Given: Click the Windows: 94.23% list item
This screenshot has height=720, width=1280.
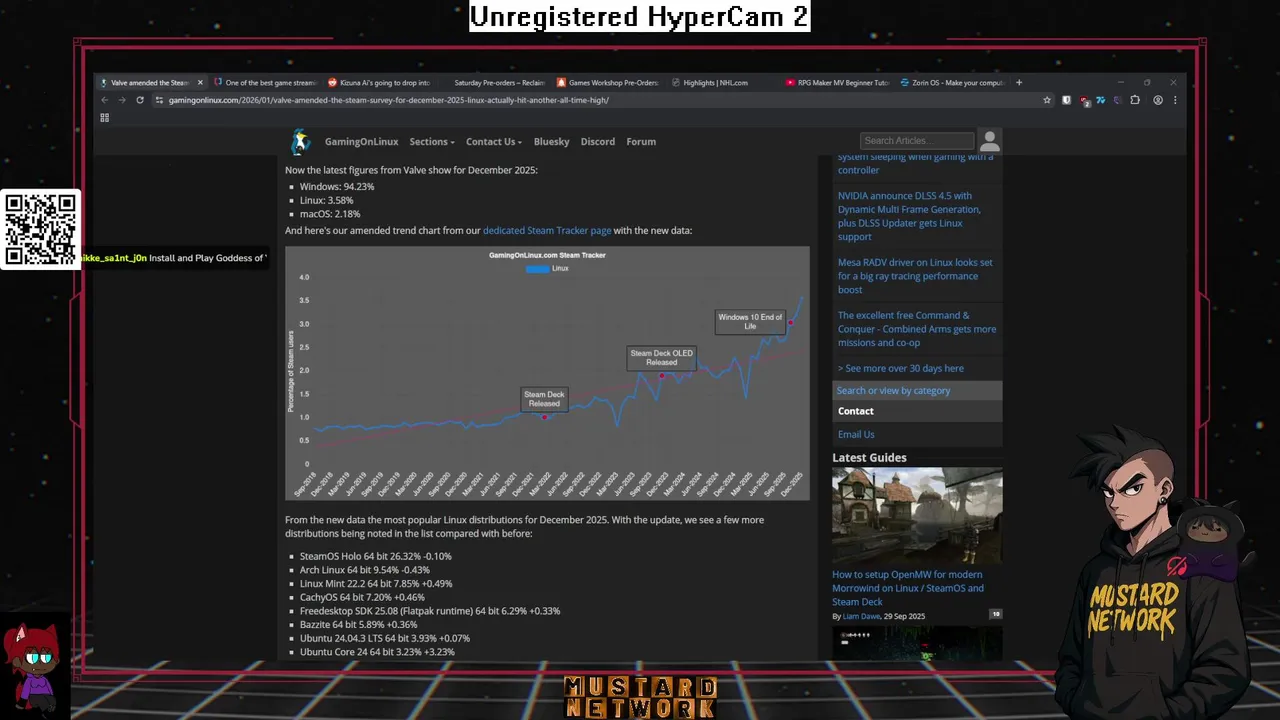Looking at the screenshot, I should (337, 187).
